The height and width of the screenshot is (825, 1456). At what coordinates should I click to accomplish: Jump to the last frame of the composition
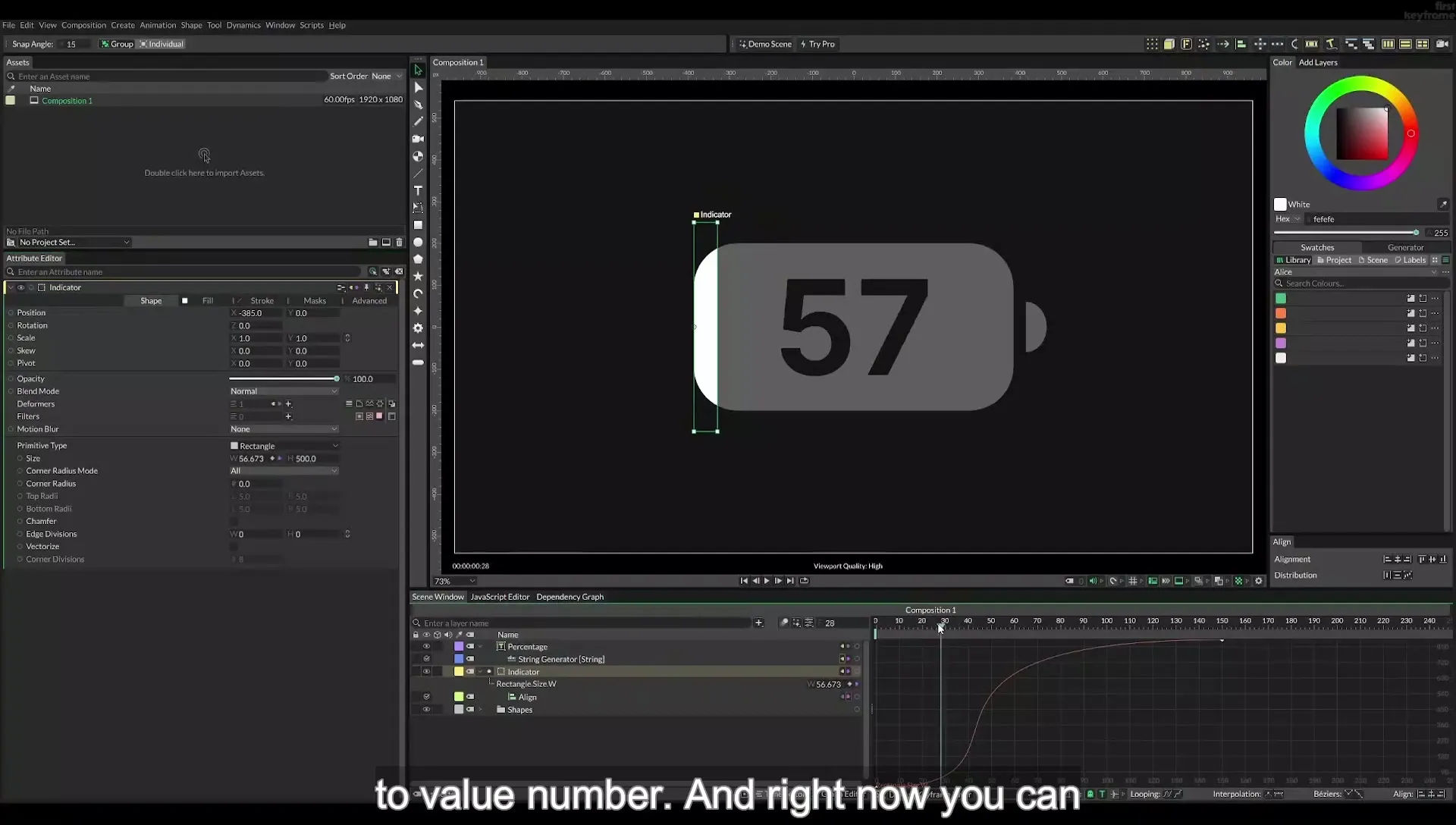tap(790, 581)
